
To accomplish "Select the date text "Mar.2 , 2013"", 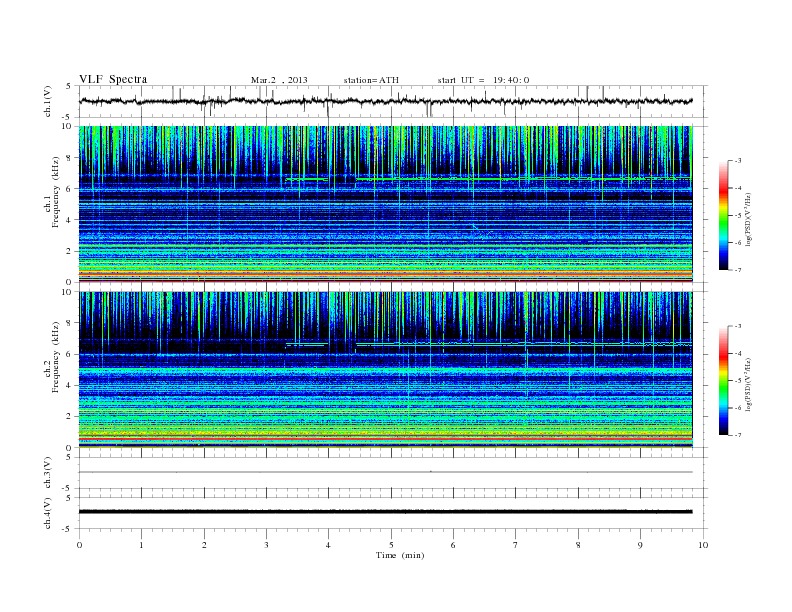I will click(279, 80).
